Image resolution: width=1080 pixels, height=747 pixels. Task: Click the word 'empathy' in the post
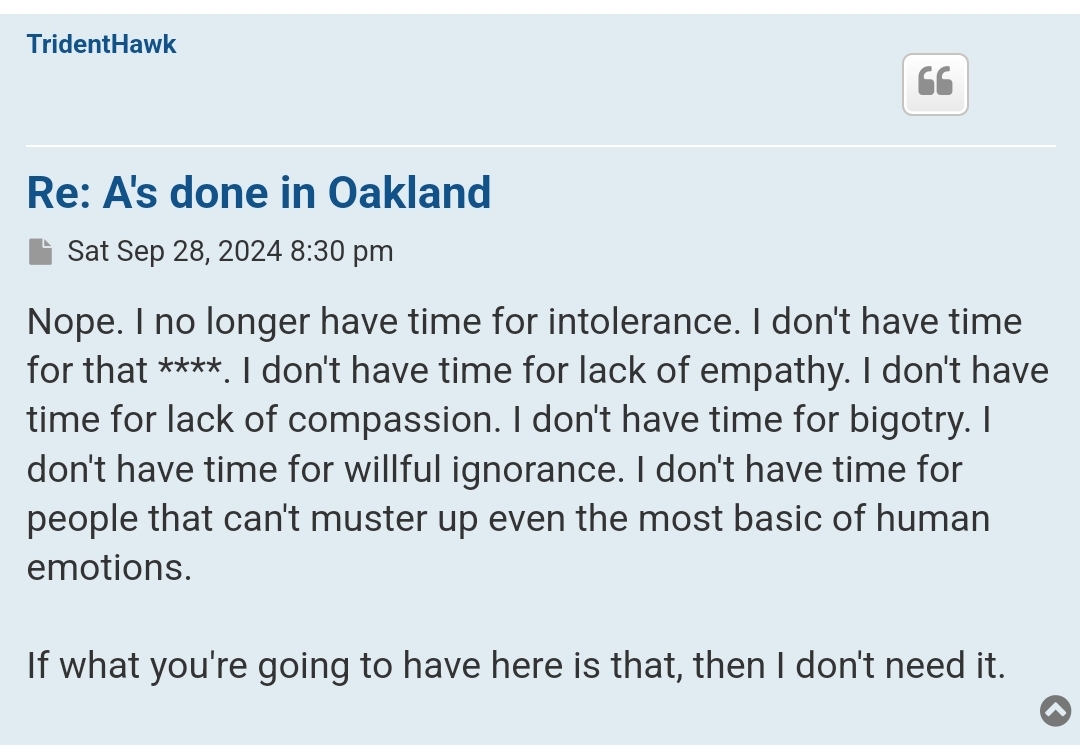(771, 372)
